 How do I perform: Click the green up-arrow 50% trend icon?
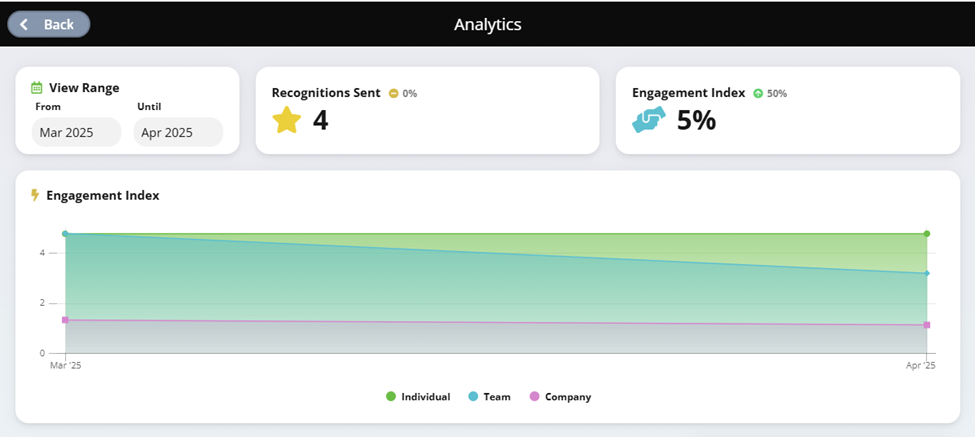point(757,93)
